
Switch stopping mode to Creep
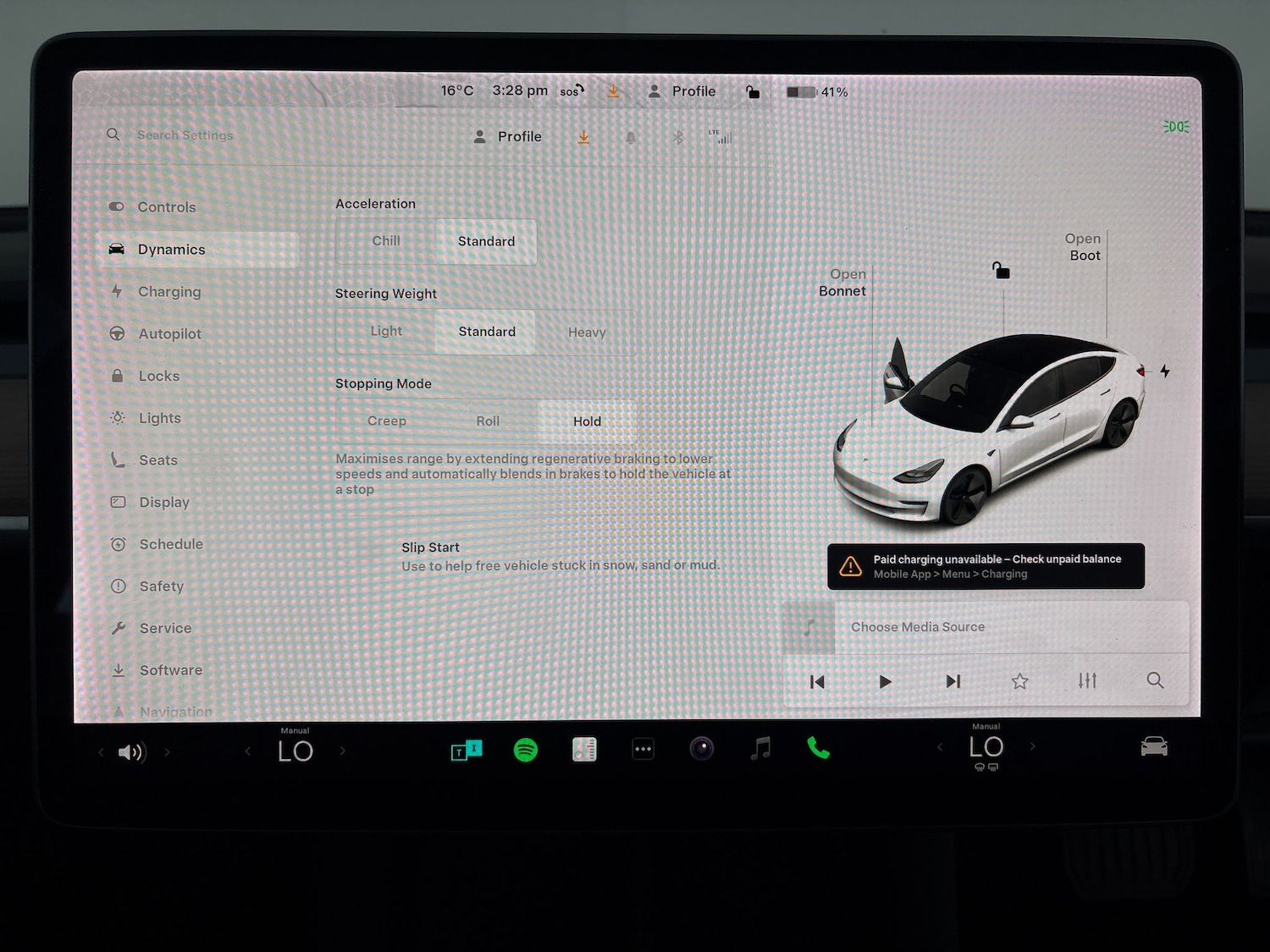[387, 421]
